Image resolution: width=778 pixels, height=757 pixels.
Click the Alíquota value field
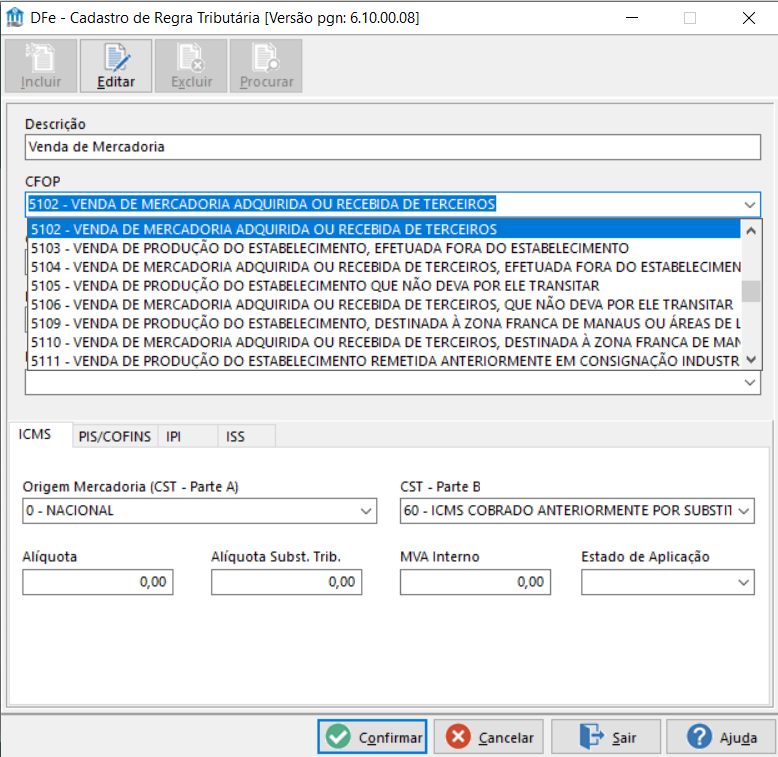(x=98, y=582)
